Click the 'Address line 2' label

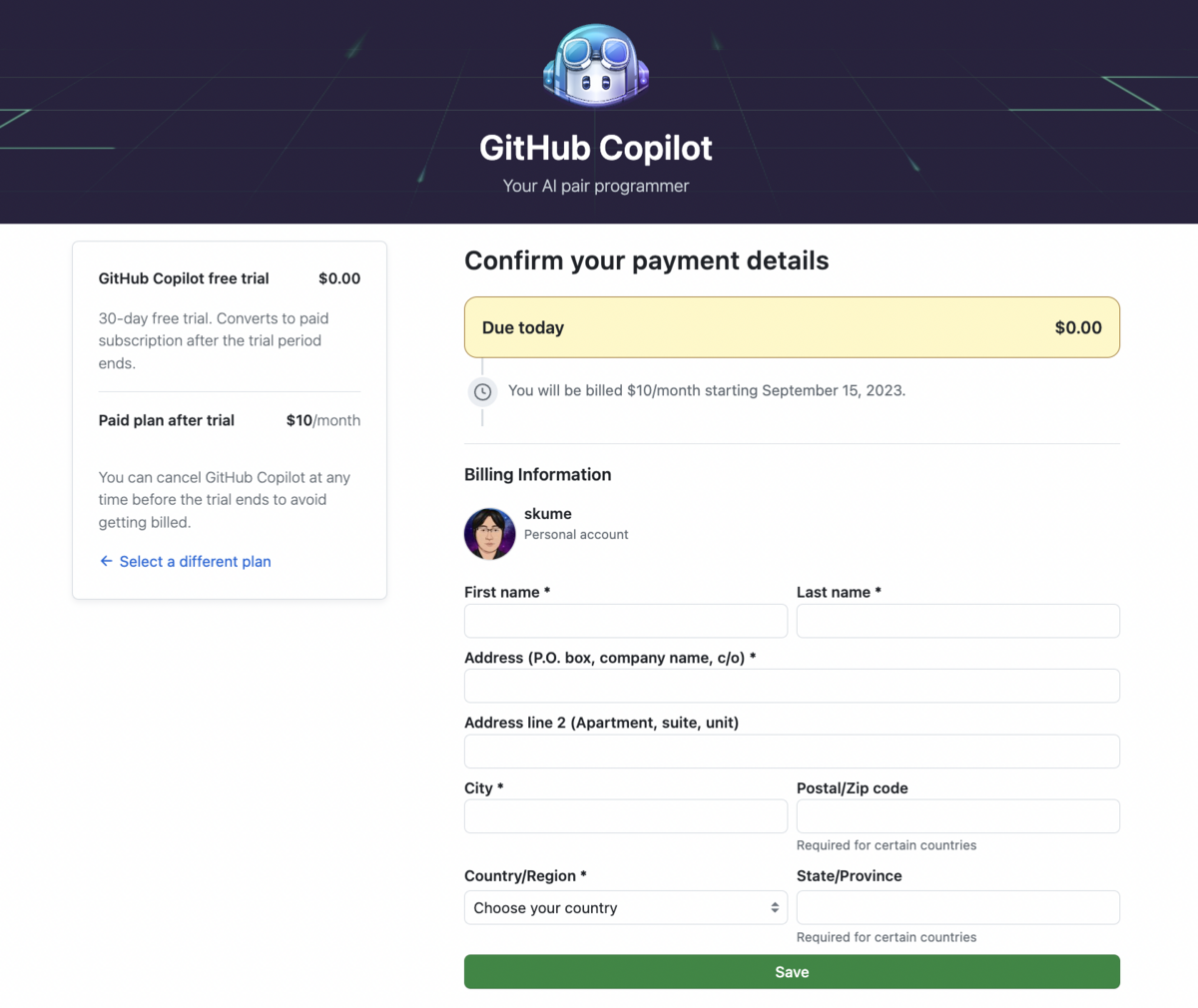(602, 723)
